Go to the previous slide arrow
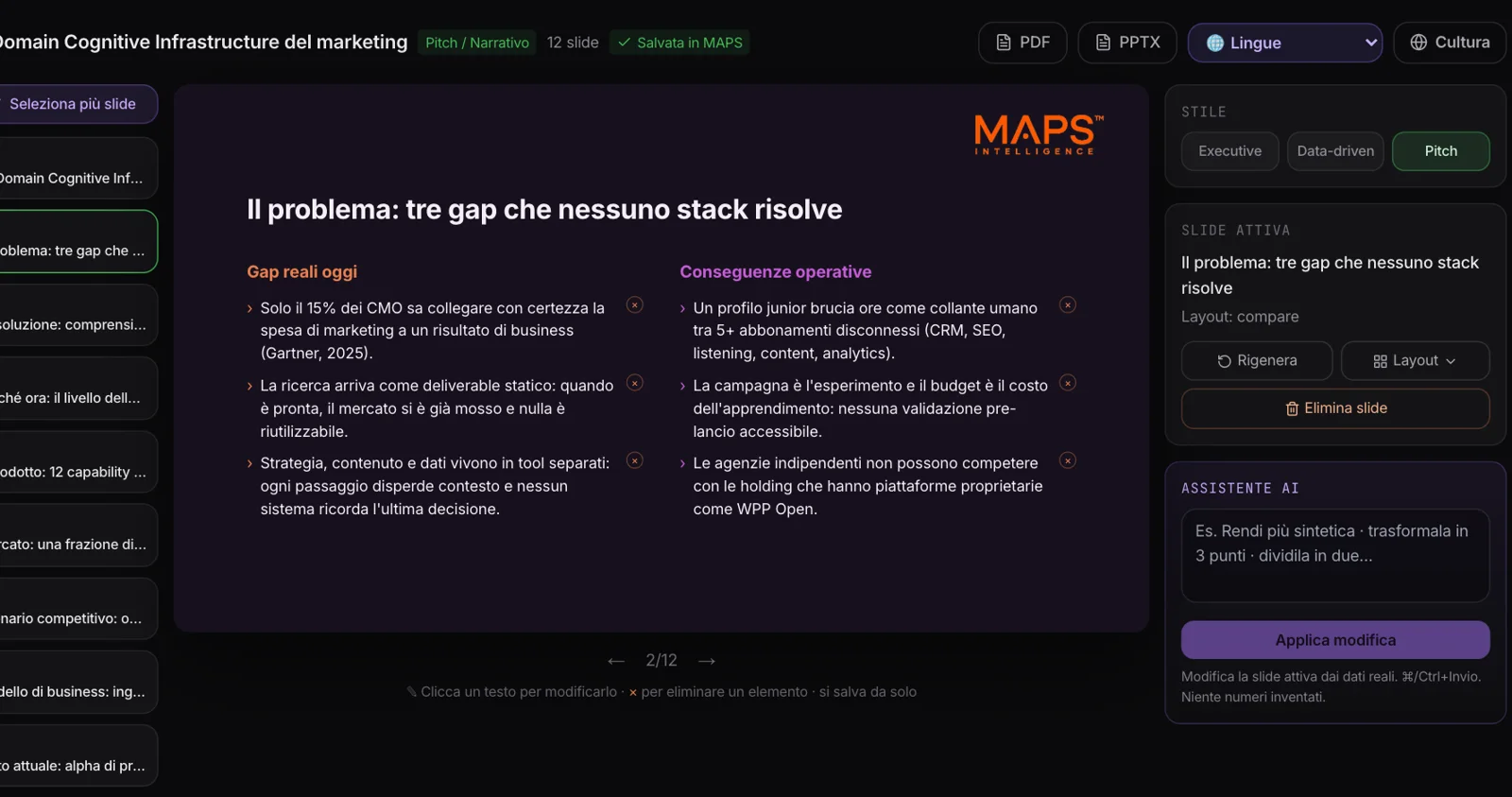 616,661
